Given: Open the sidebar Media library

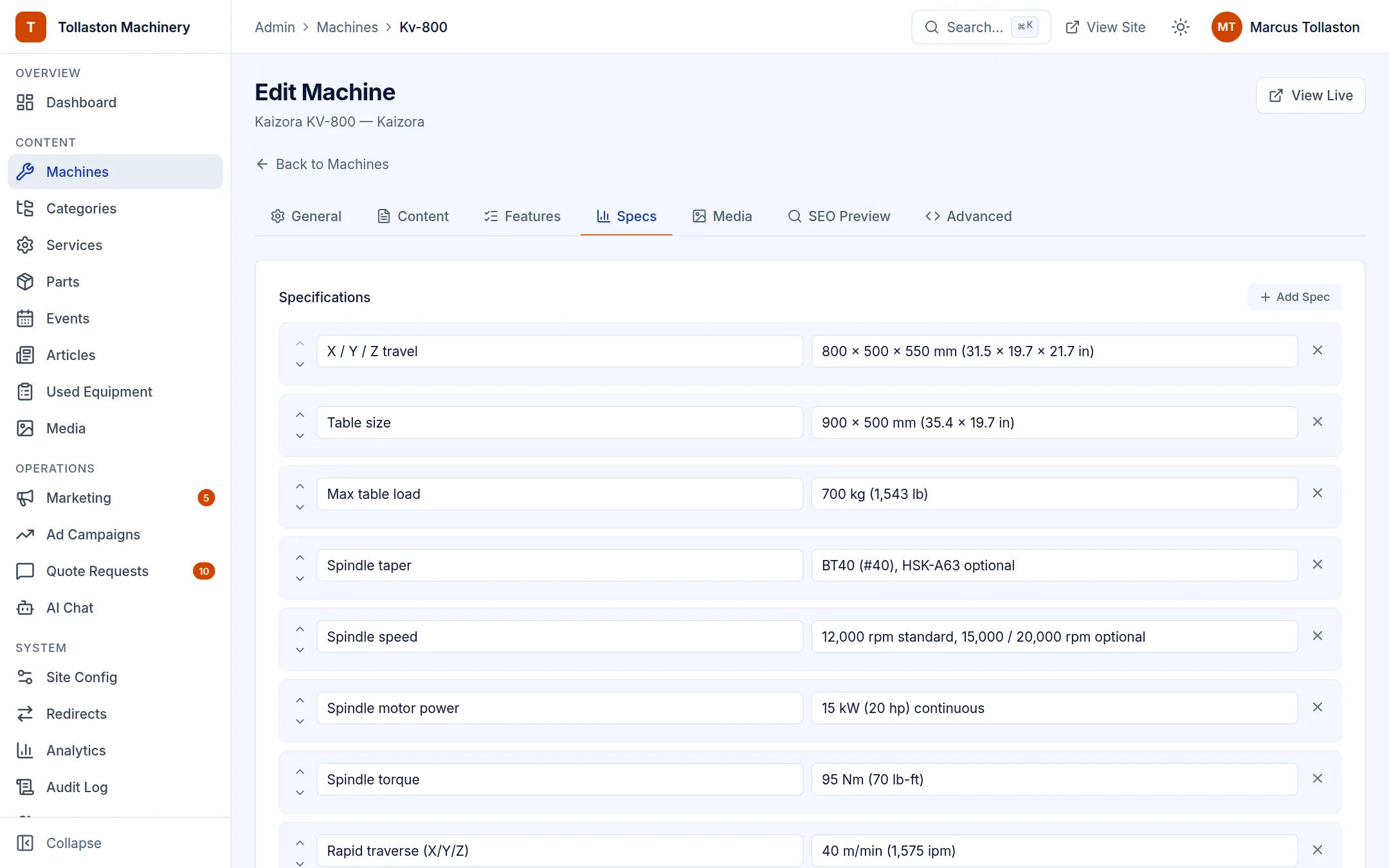Looking at the screenshot, I should [x=115, y=428].
